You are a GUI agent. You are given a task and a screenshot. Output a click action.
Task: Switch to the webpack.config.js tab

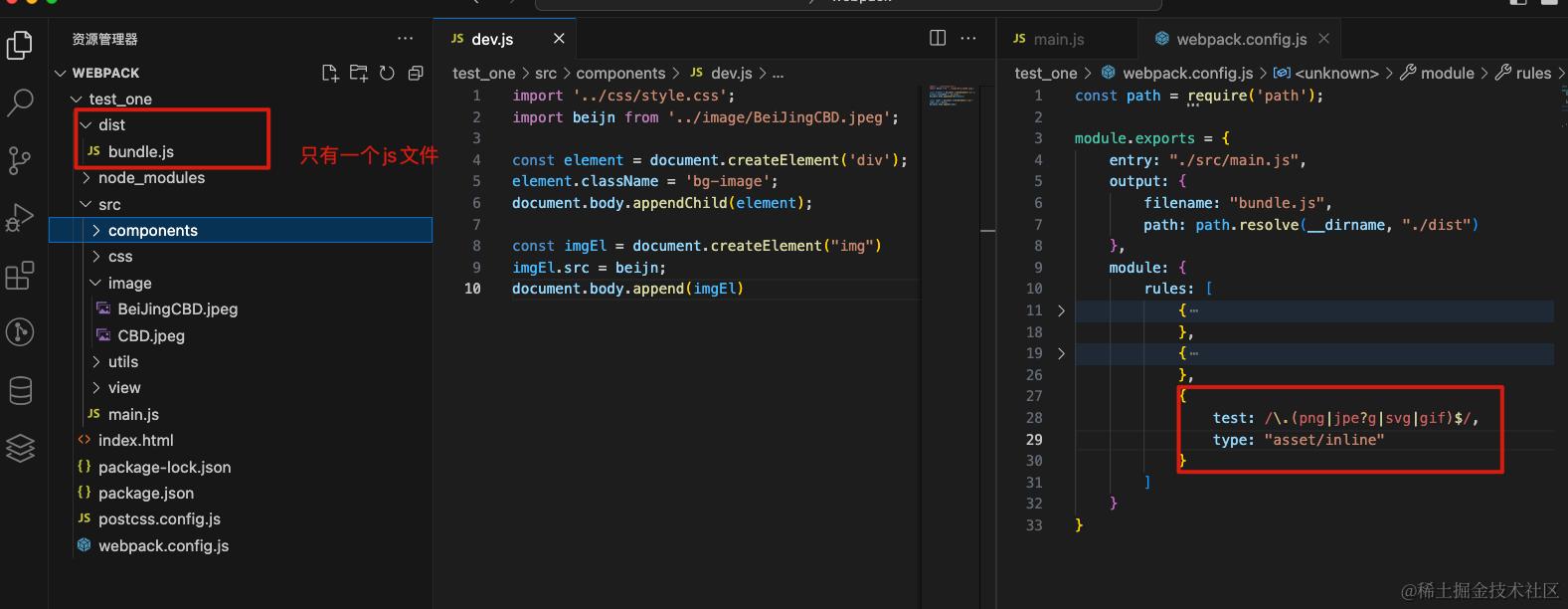(x=1241, y=39)
